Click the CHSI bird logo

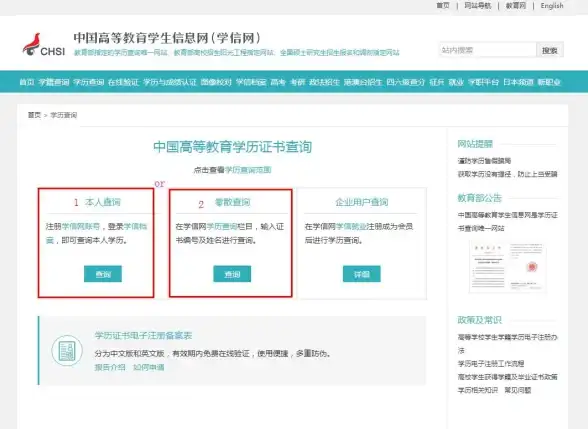coord(44,45)
